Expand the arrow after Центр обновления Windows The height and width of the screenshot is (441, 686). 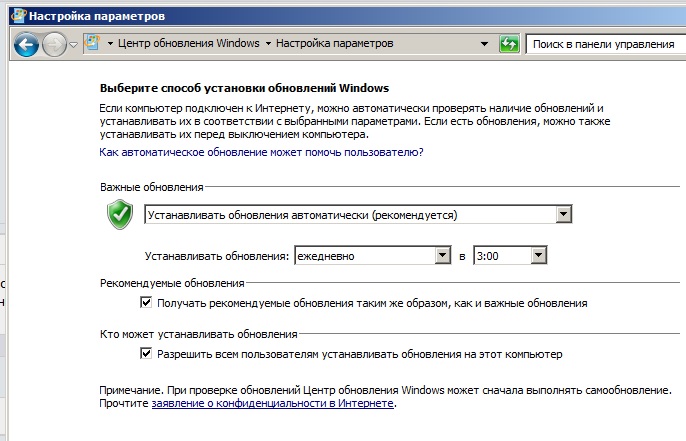(x=268, y=44)
